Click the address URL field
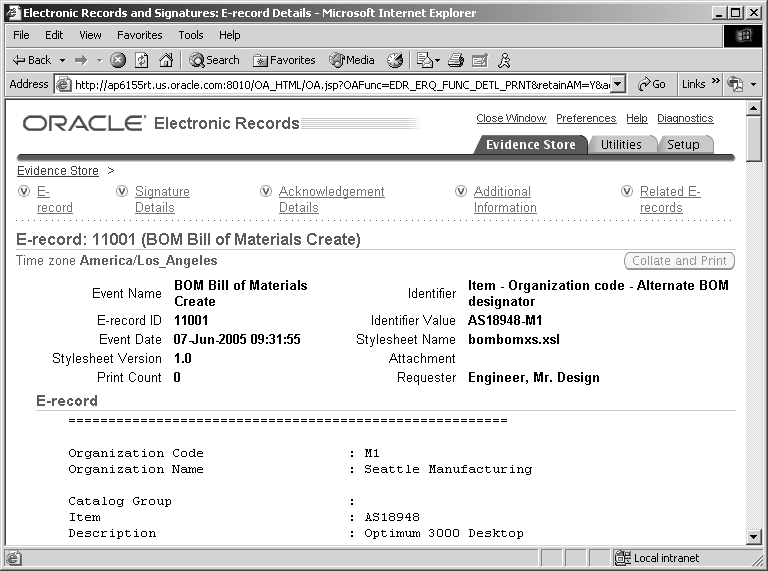This screenshot has width=768, height=571. tap(342, 85)
